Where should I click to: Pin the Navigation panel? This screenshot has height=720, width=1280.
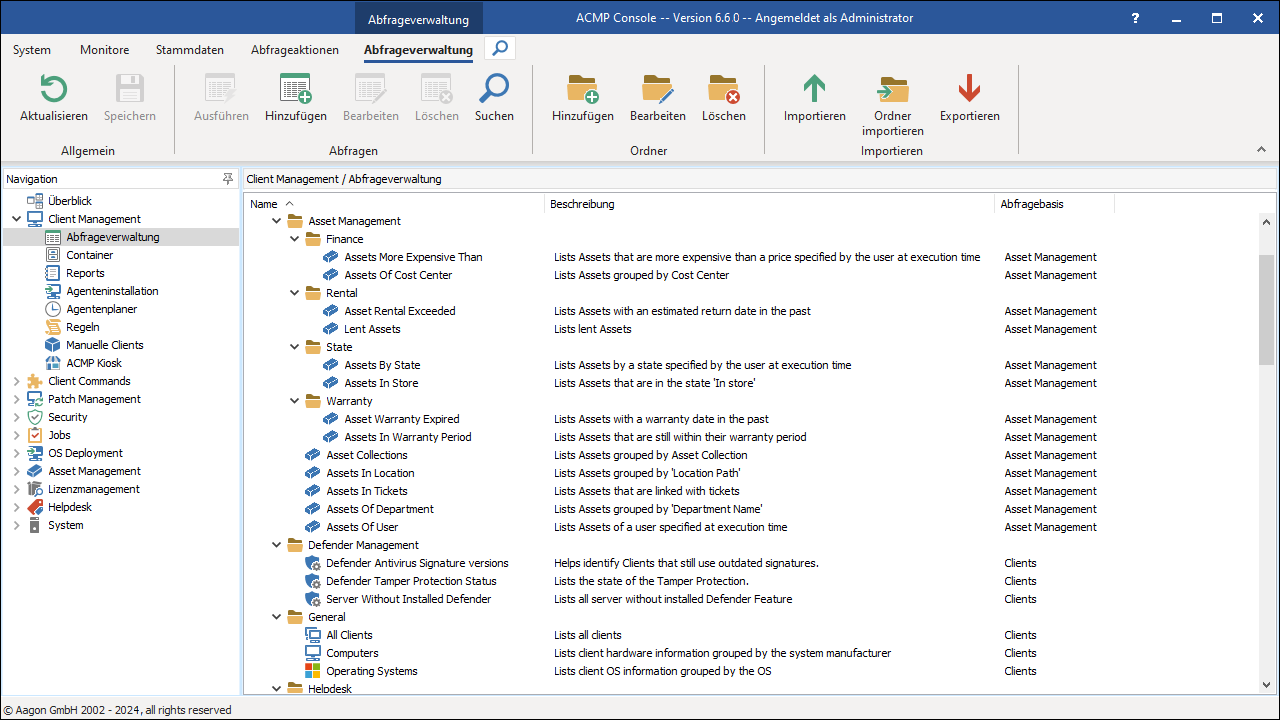[x=228, y=179]
